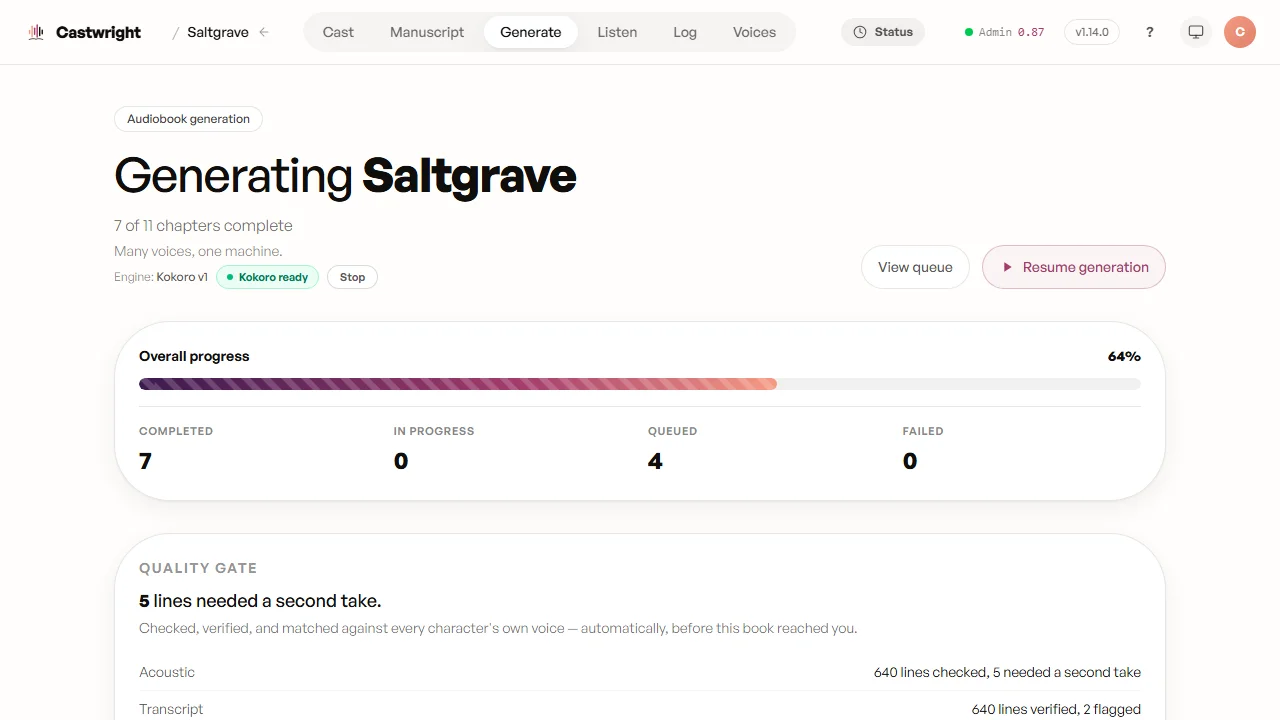
Task: Click the 64% progress value
Action: [1124, 356]
